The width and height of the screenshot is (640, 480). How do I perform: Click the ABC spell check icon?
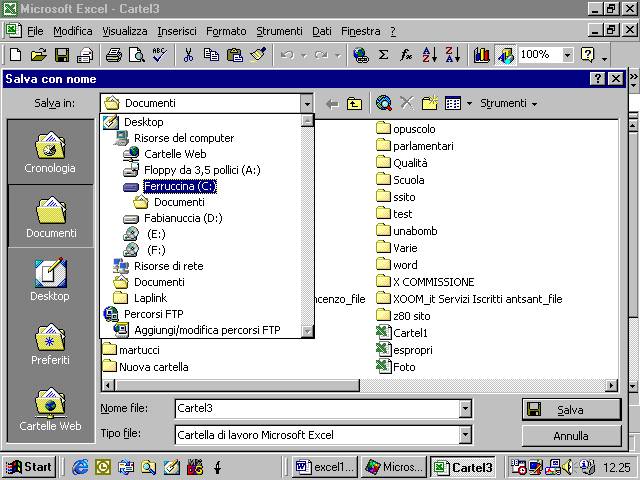(160, 54)
